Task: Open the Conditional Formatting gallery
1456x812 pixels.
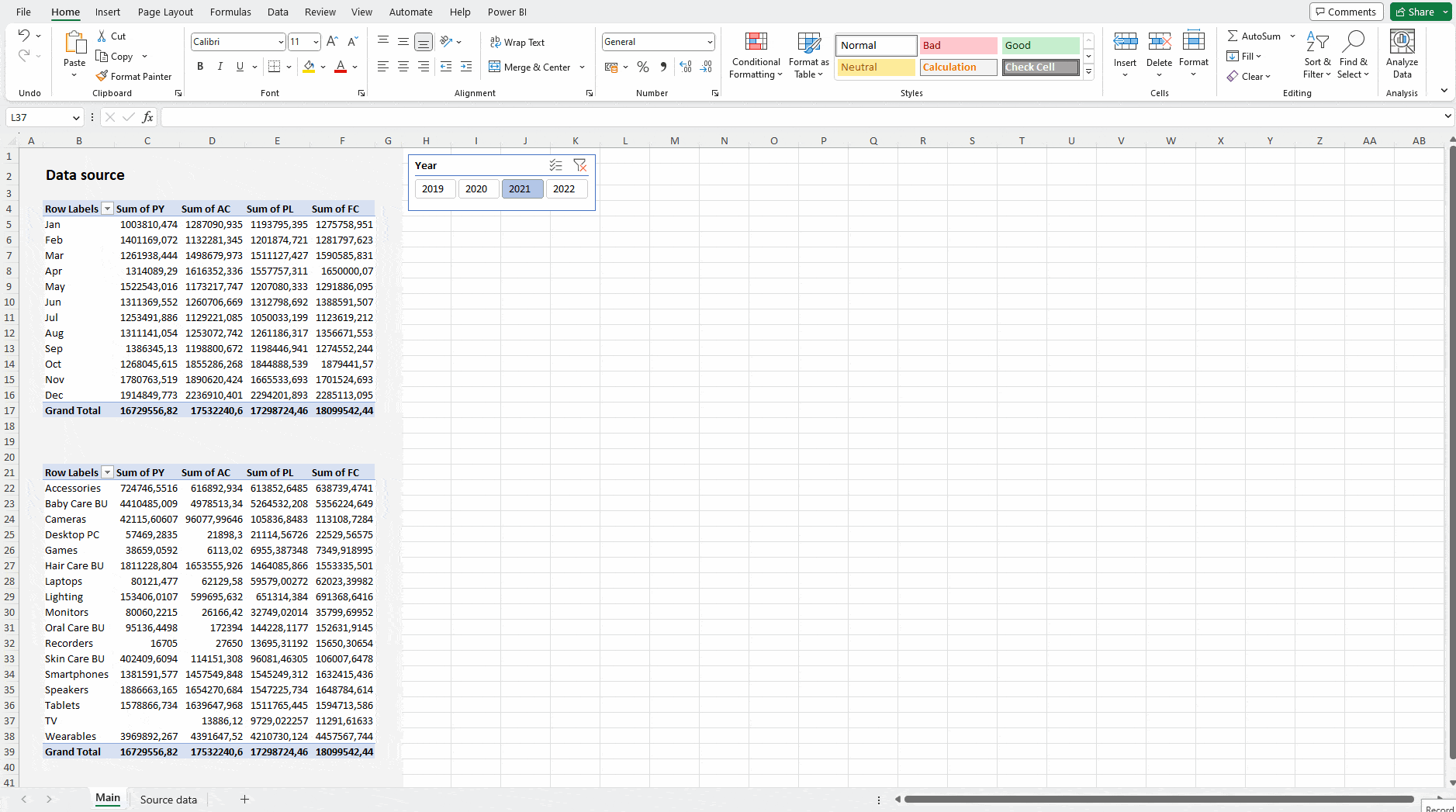Action: (754, 55)
